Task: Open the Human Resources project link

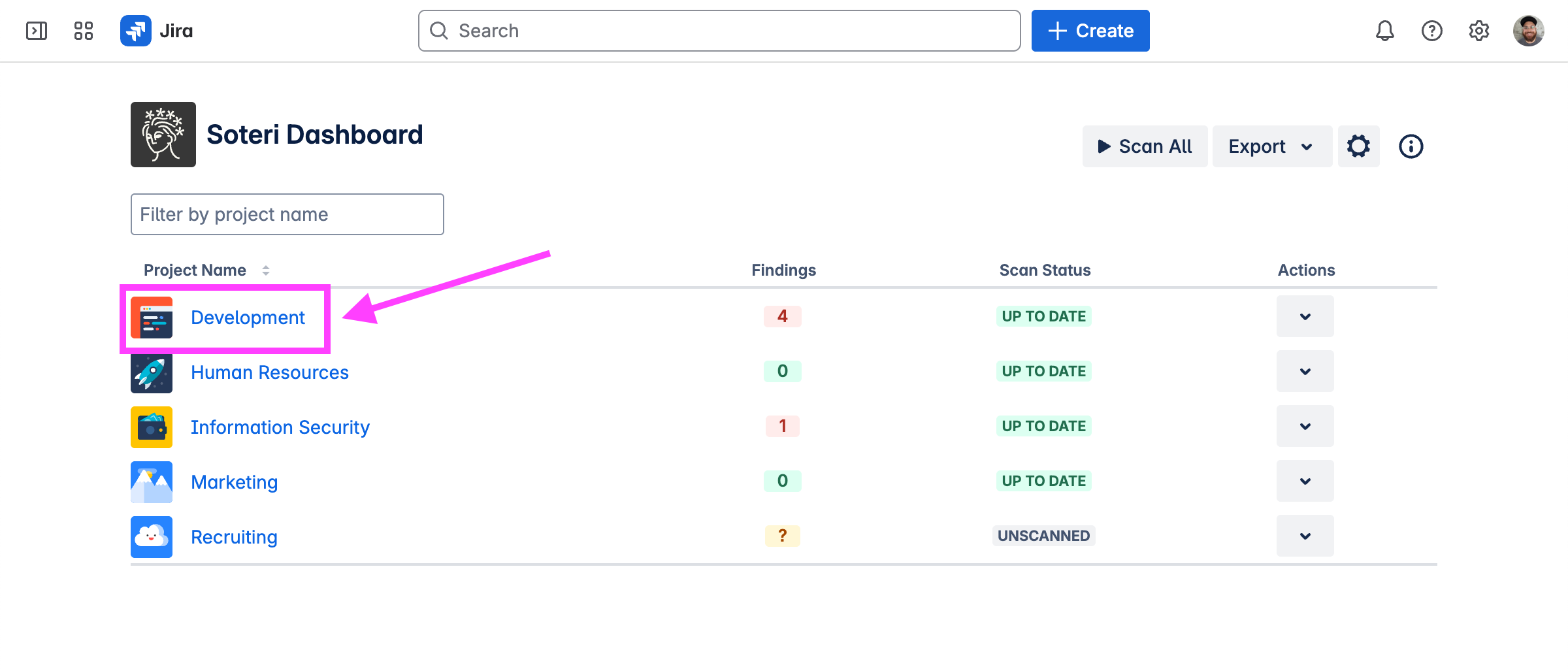Action: pyautogui.click(x=269, y=372)
